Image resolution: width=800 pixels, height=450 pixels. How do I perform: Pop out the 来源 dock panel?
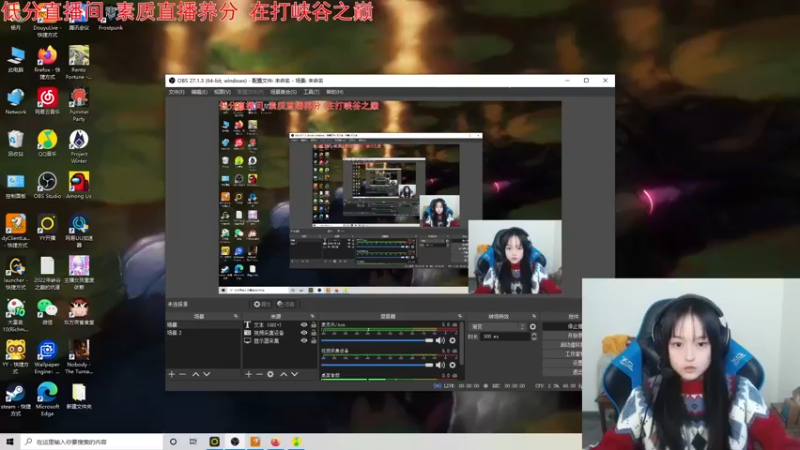click(313, 316)
